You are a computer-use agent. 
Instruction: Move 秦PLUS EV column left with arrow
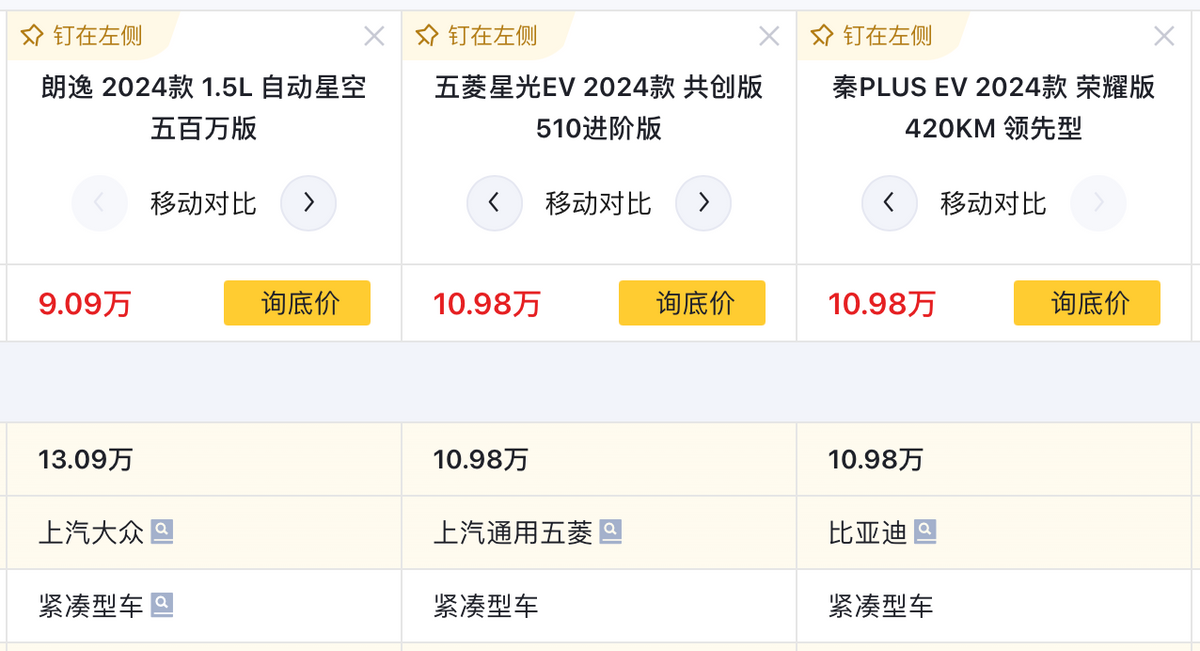pos(889,203)
